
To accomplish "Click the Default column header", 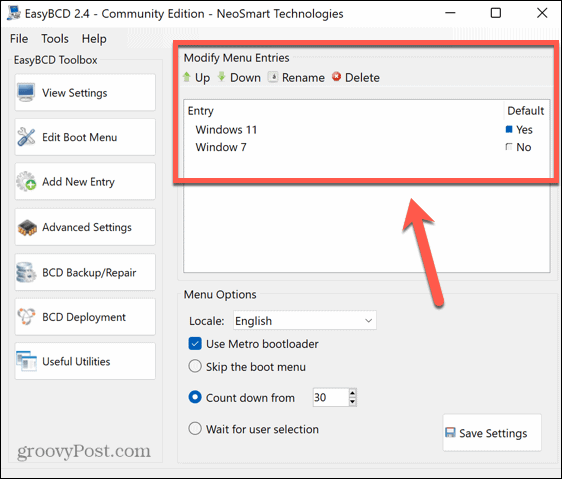I will (526, 111).
